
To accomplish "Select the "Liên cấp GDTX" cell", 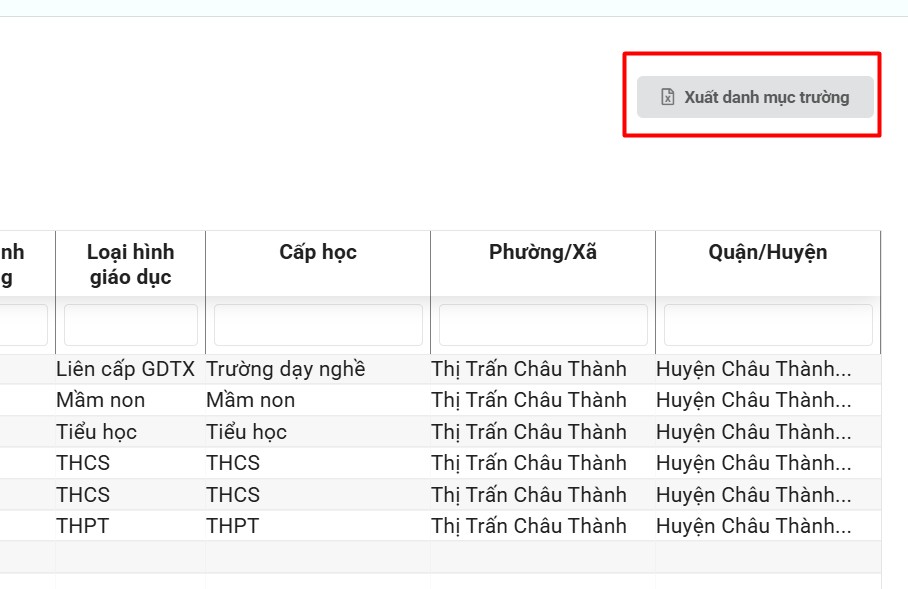I will (126, 369).
